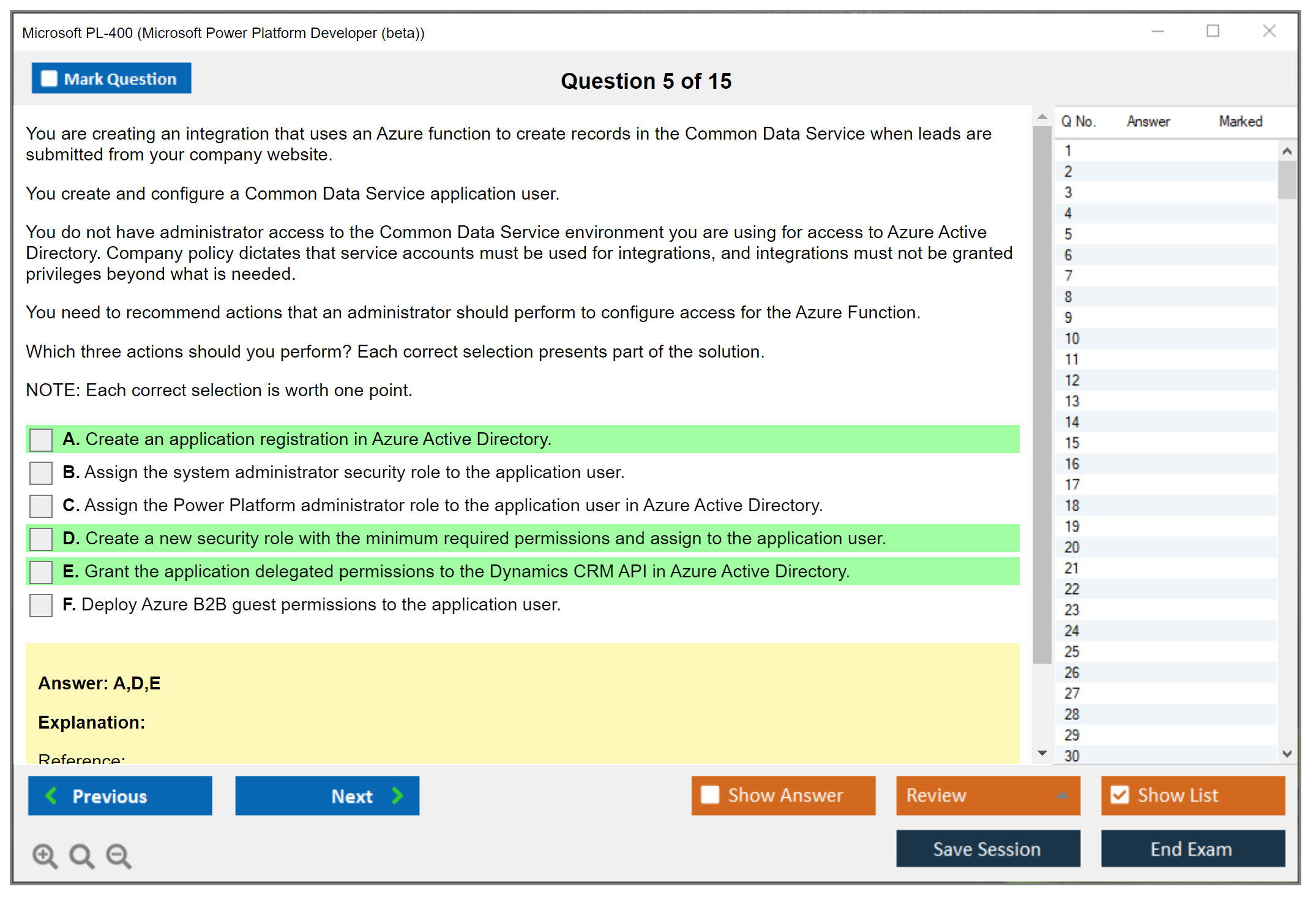Uncheck the Show List toggle

click(1120, 795)
